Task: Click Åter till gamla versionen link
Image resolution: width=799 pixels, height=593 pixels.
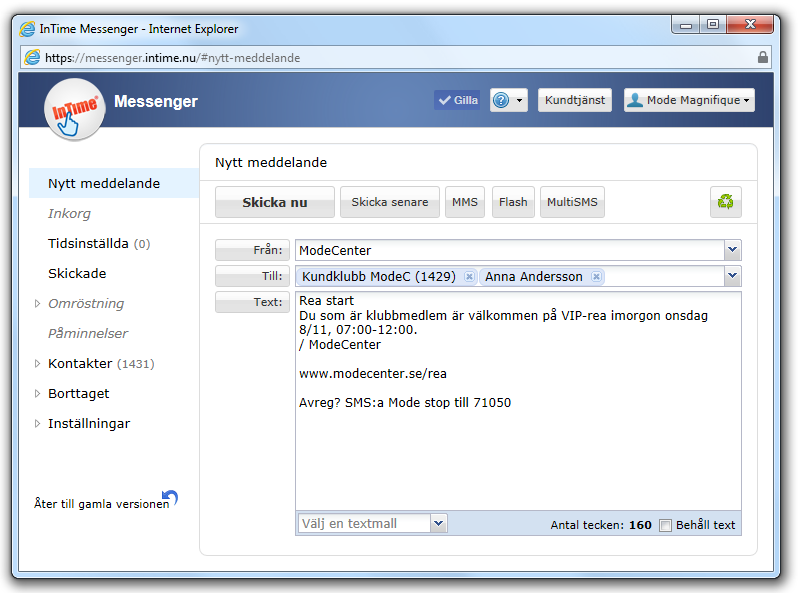Action: click(101, 504)
